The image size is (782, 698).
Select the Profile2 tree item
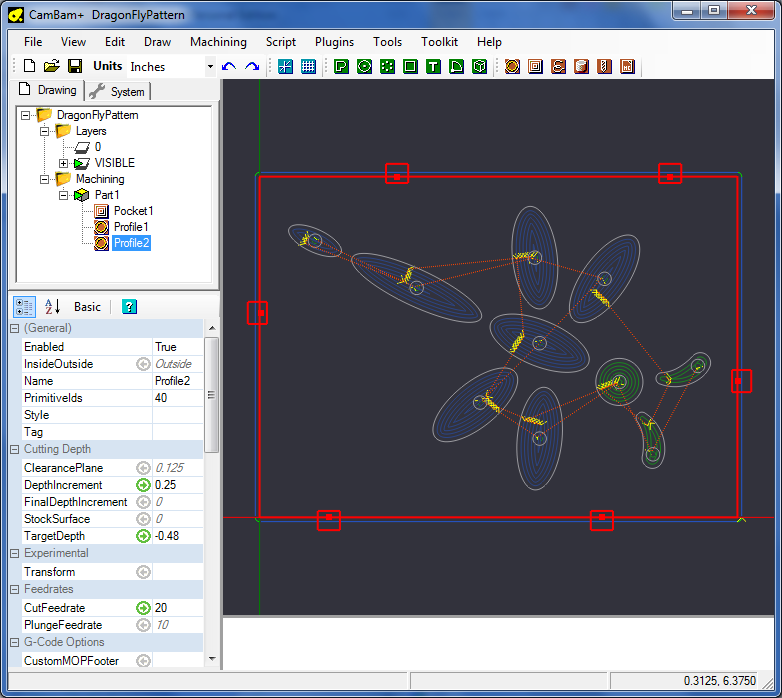pyautogui.click(x=131, y=243)
